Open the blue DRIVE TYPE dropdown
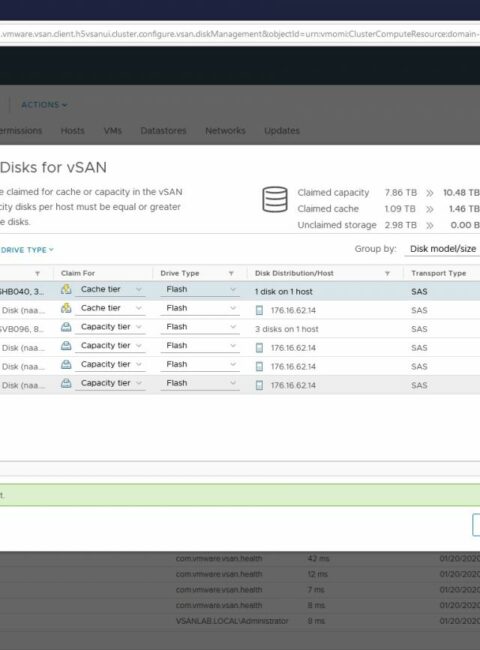Image resolution: width=480 pixels, height=650 pixels. click(x=27, y=250)
